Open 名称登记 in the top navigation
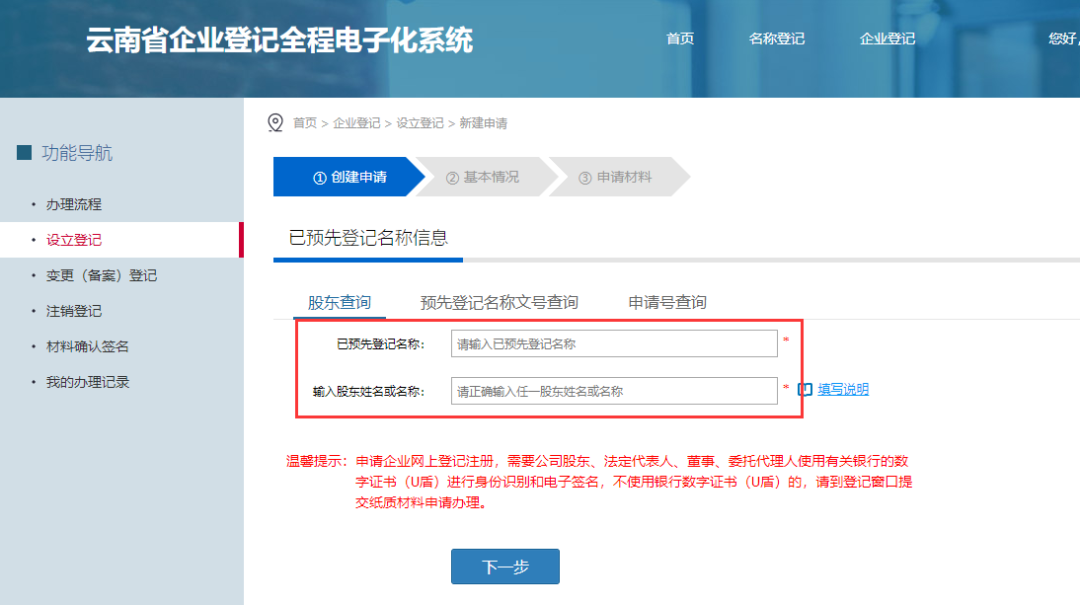This screenshot has width=1080, height=605. point(776,38)
